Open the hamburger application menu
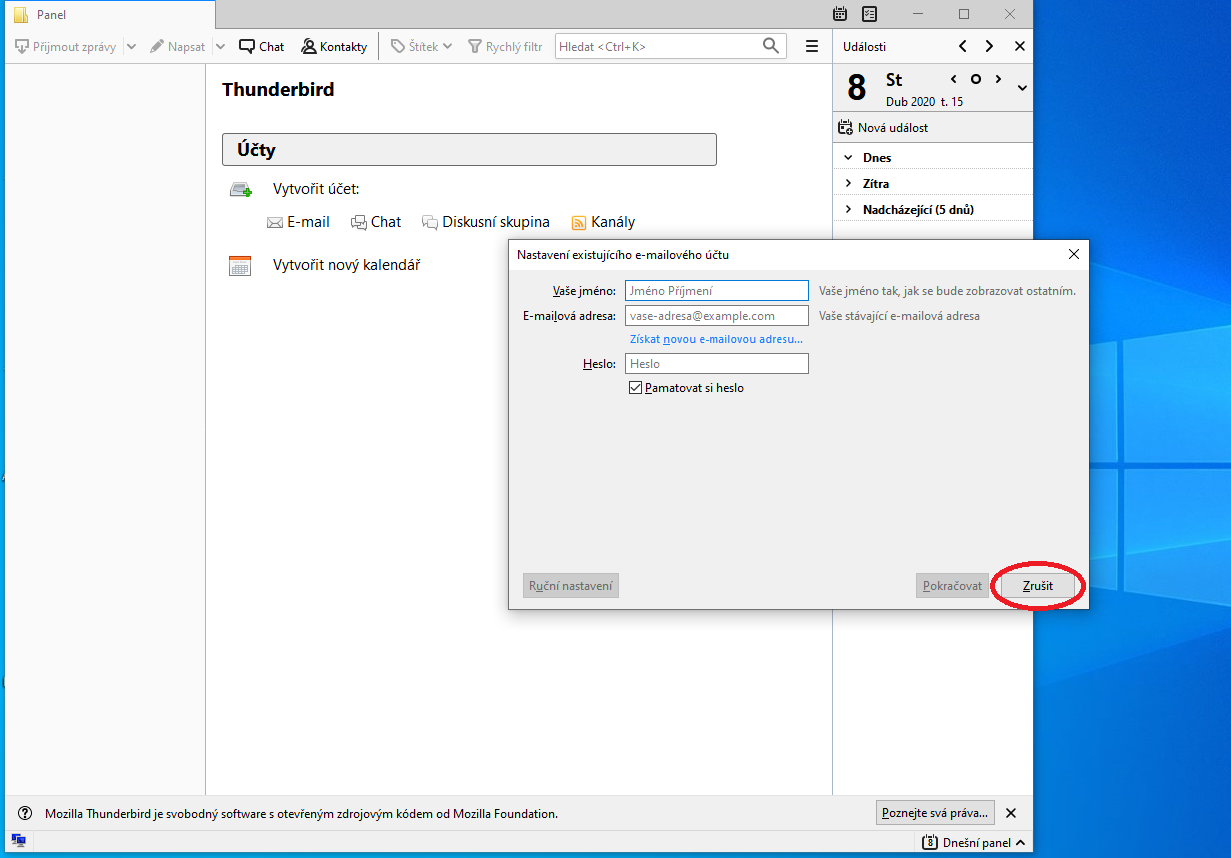The image size is (1231, 858). (812, 47)
